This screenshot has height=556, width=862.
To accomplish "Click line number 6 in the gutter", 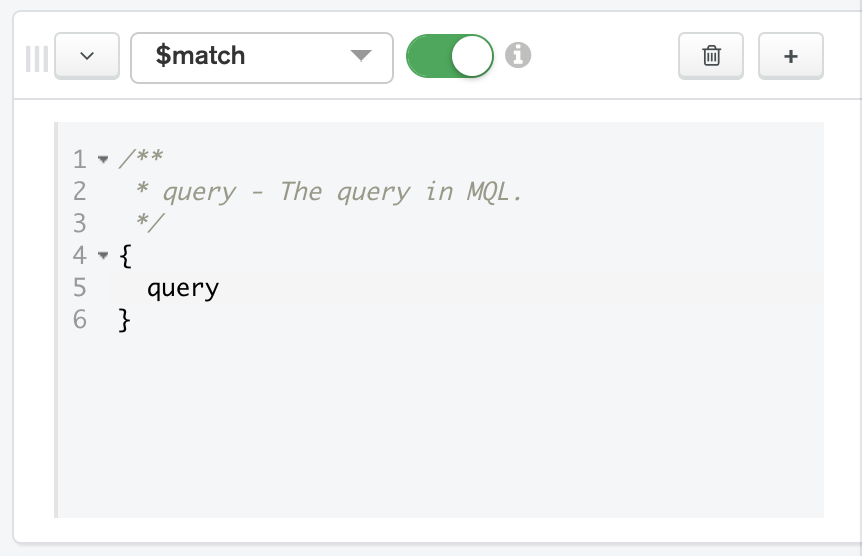I will 79,320.
